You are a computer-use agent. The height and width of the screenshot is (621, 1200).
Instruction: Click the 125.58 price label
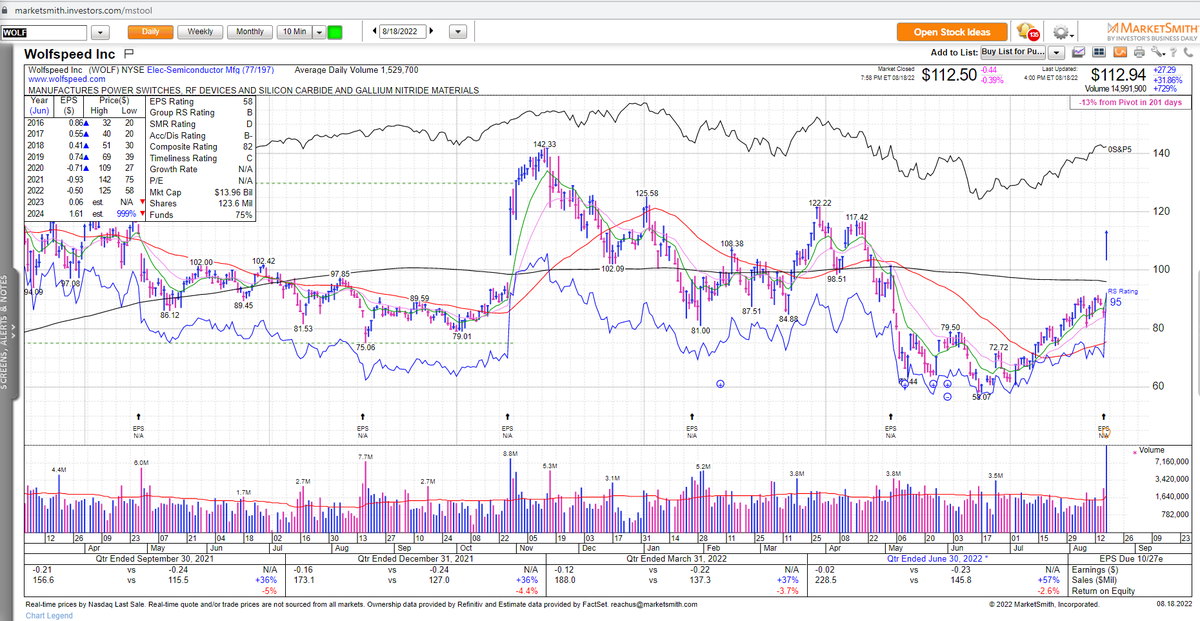click(x=647, y=193)
